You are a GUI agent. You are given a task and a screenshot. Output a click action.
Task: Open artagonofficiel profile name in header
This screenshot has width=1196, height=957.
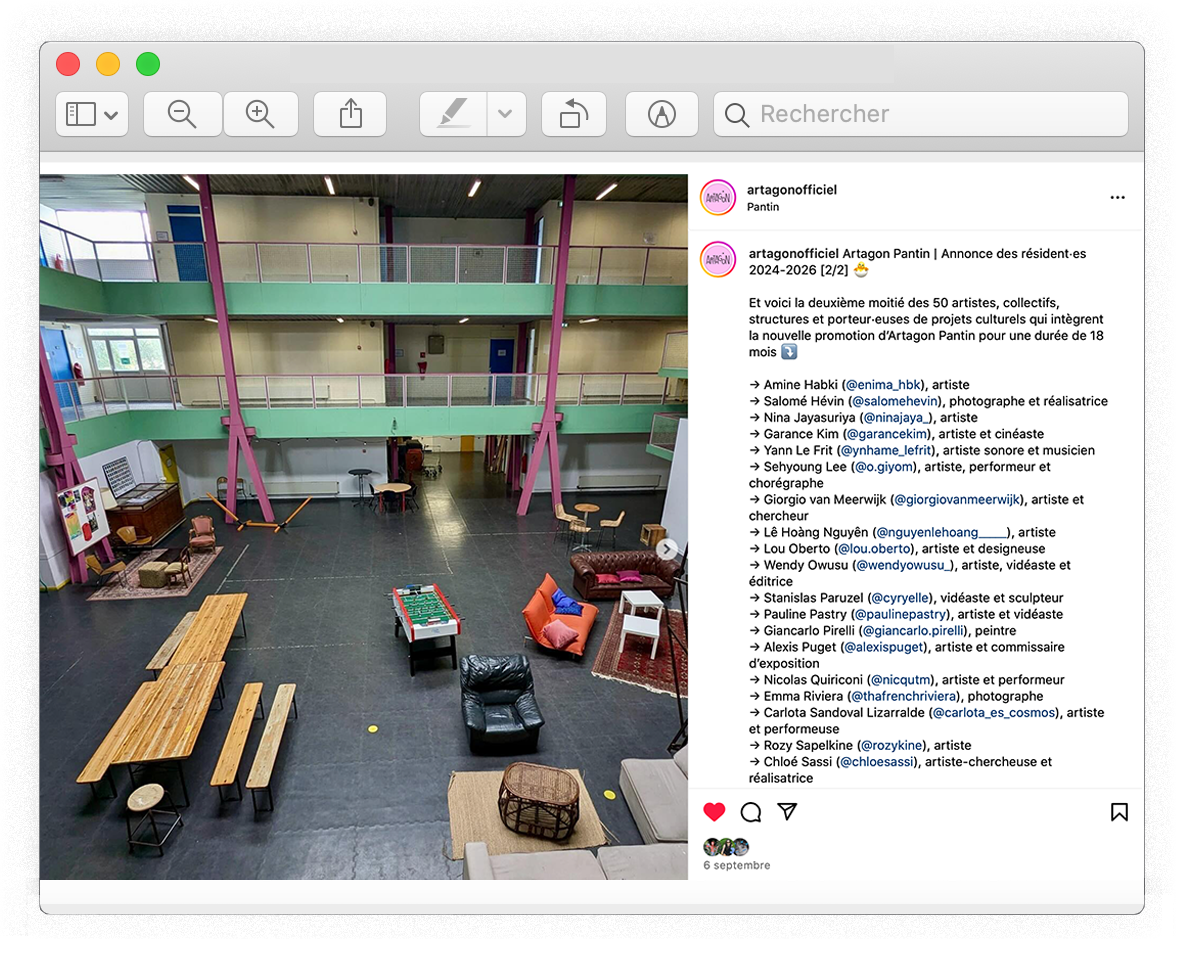[792, 189]
